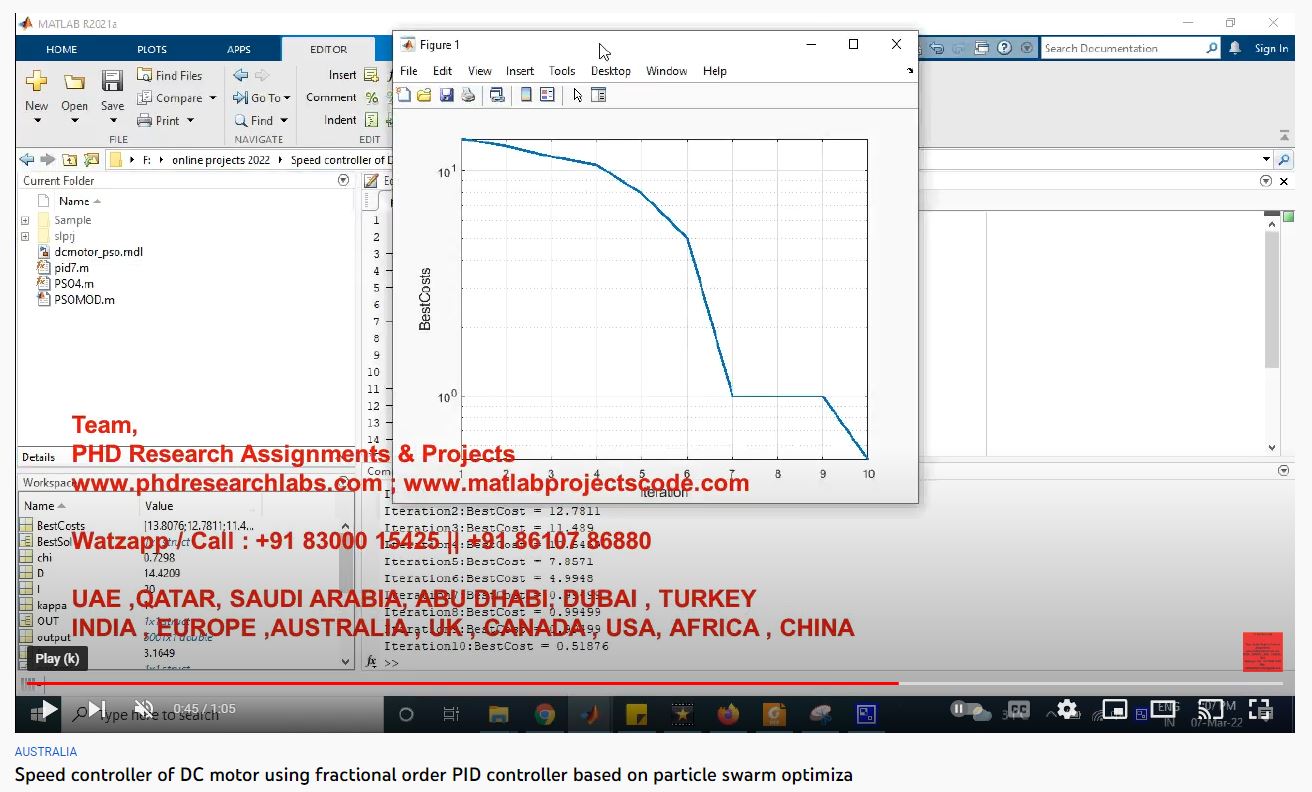
Task: Click Print Figure icon in Figure 1 toolbar
Action: (x=466, y=95)
